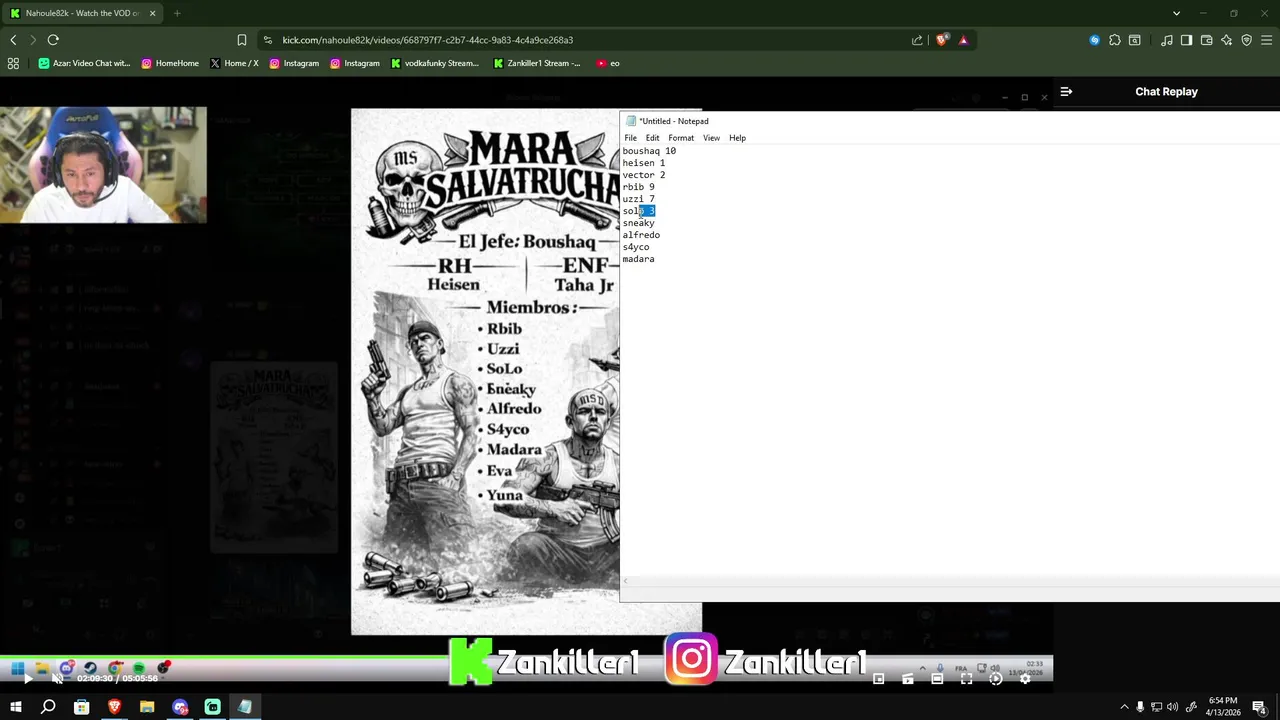1280x720 pixels.
Task: Open Notepad File menu
Action: pos(630,138)
